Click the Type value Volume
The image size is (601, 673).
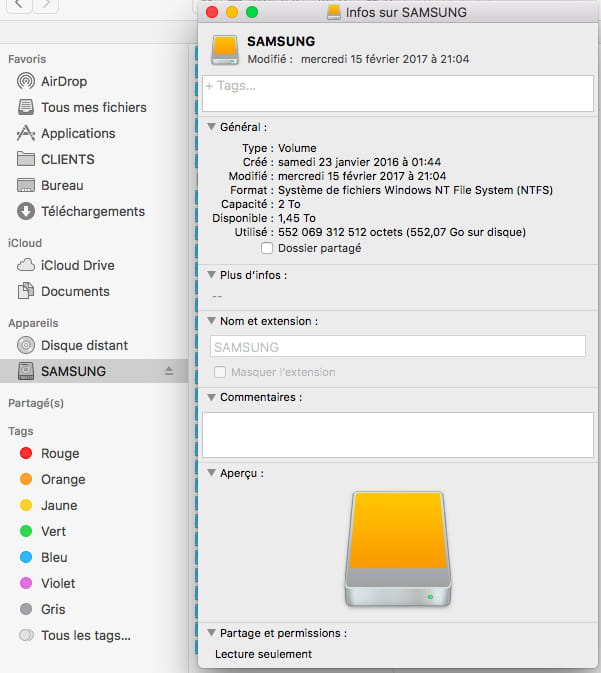coord(297,148)
